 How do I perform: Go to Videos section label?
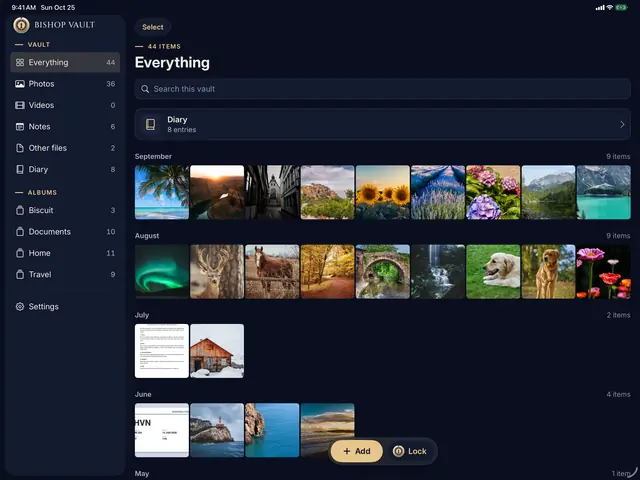41,105
